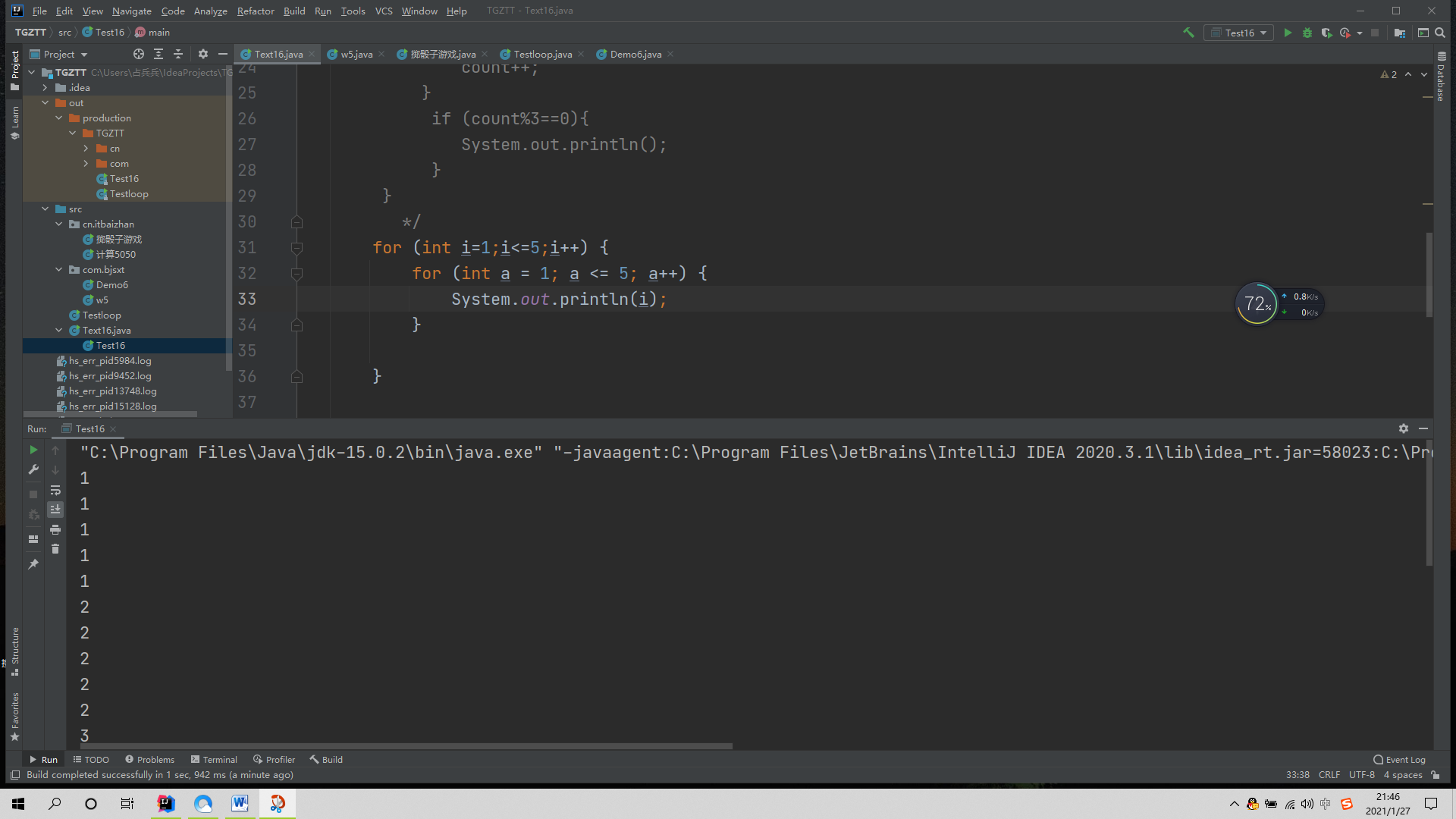Hide the Project panel with minus icon
This screenshot has height=819, width=1456.
(222, 54)
